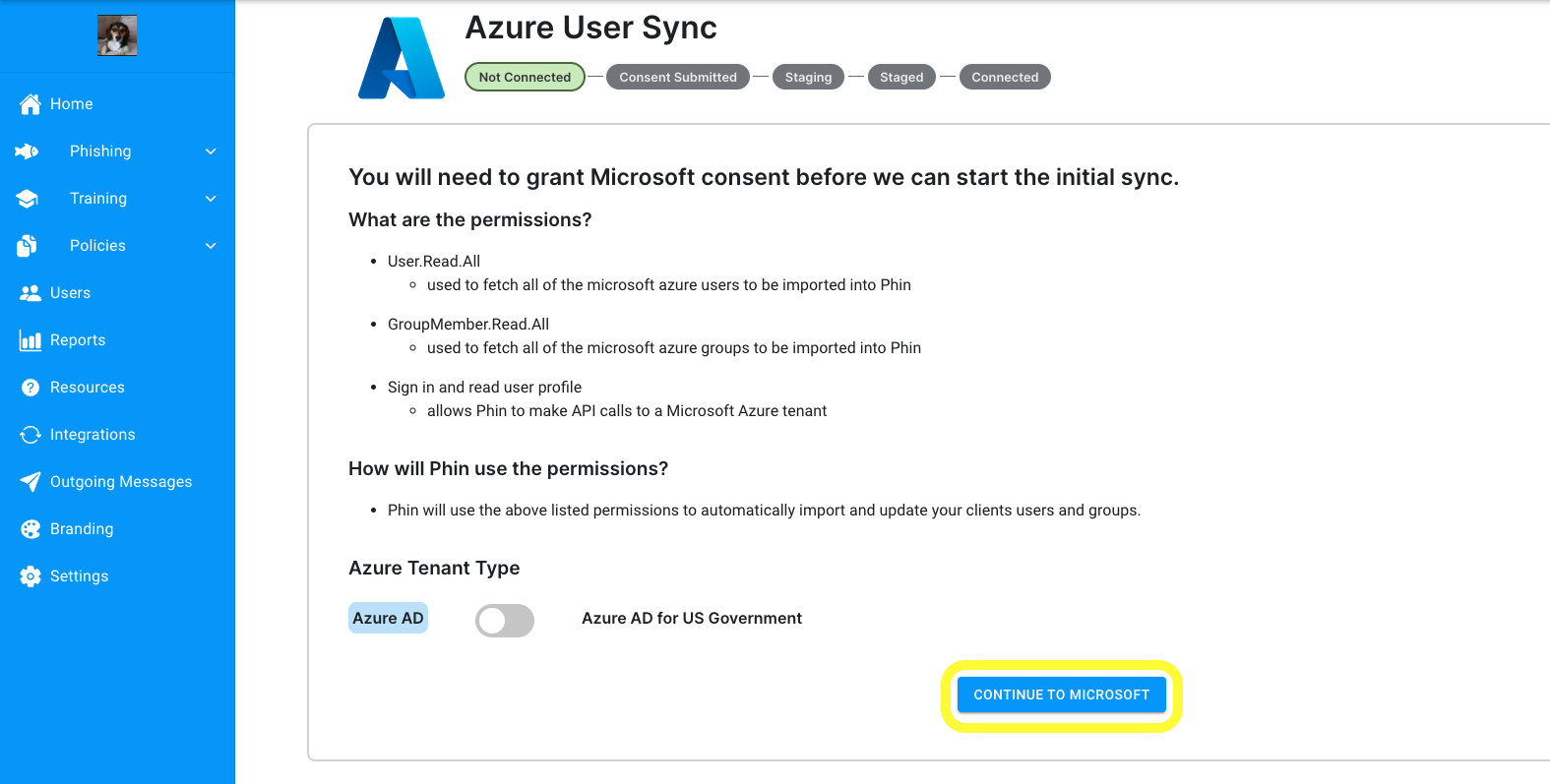Click the Connected status step
Image resolution: width=1550 pixels, height=784 pixels.
pos(1005,77)
